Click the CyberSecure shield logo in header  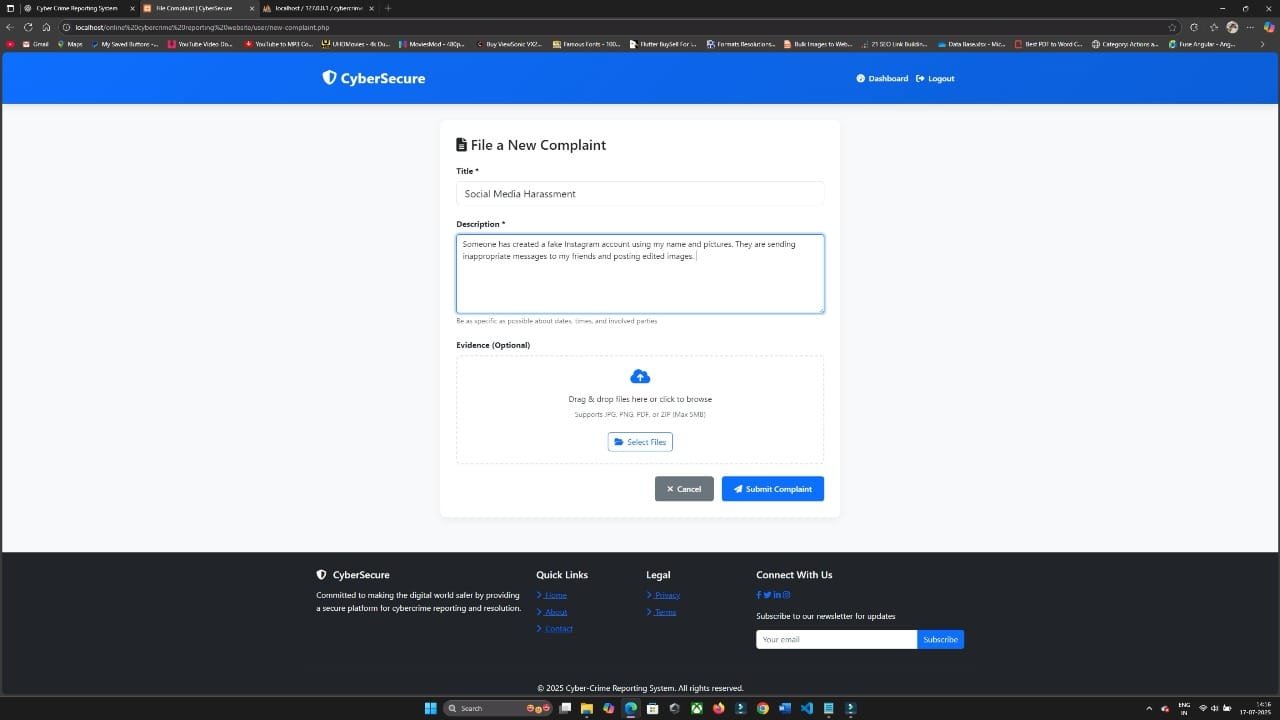pos(329,78)
